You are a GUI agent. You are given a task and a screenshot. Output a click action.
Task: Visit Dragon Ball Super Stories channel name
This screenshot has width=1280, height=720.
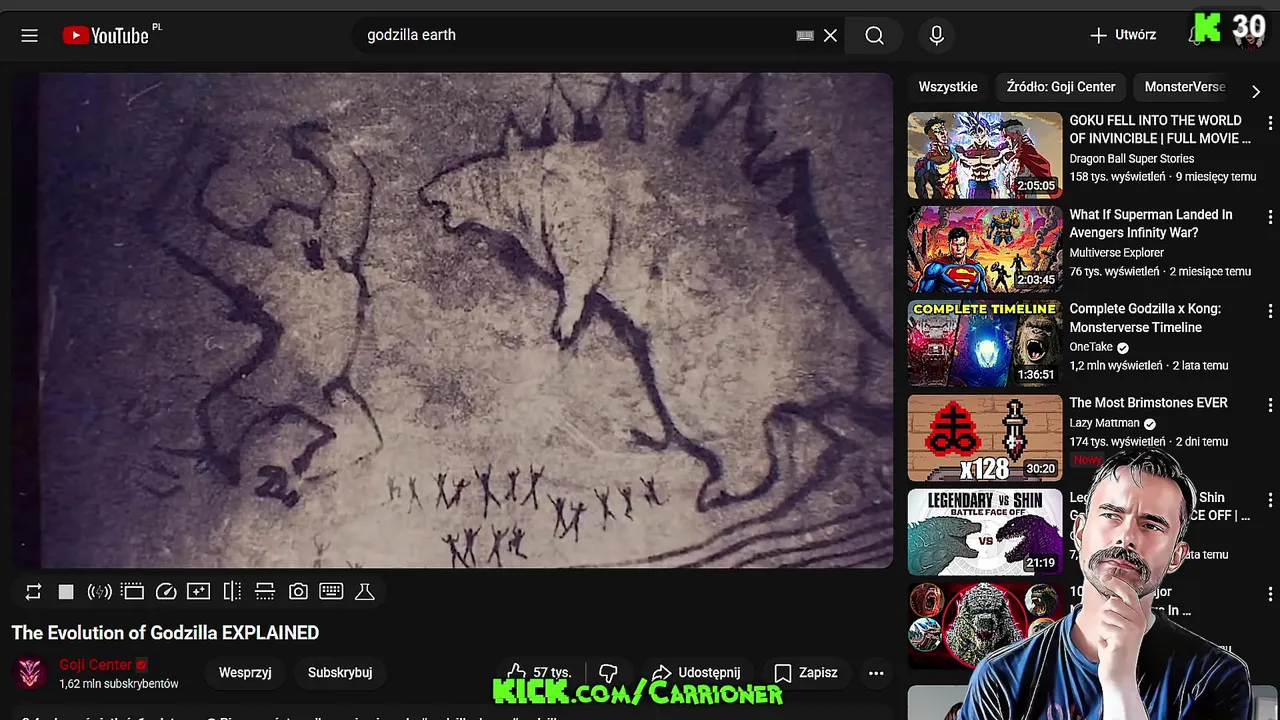coord(1131,158)
